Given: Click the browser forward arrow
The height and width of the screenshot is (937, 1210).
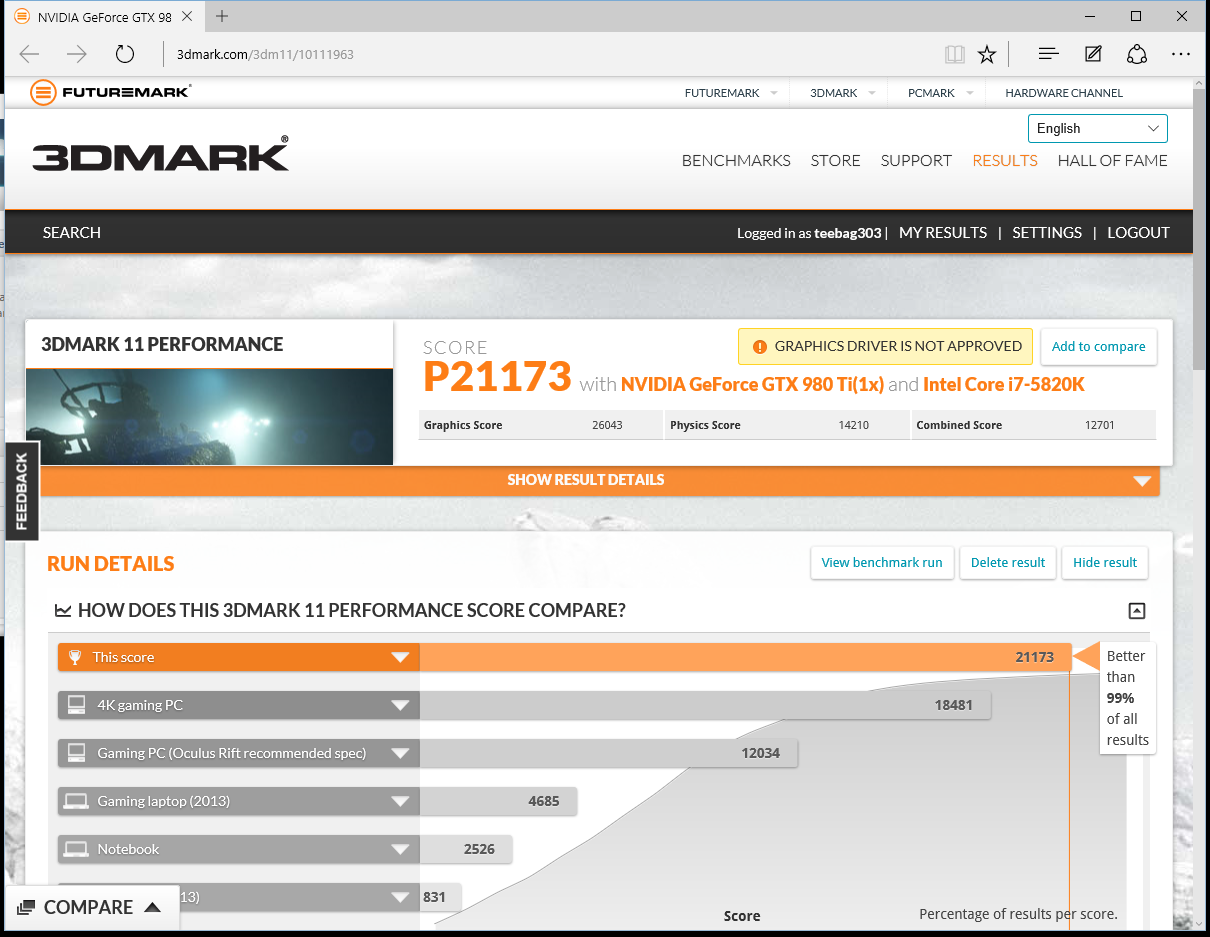Looking at the screenshot, I should (77, 54).
